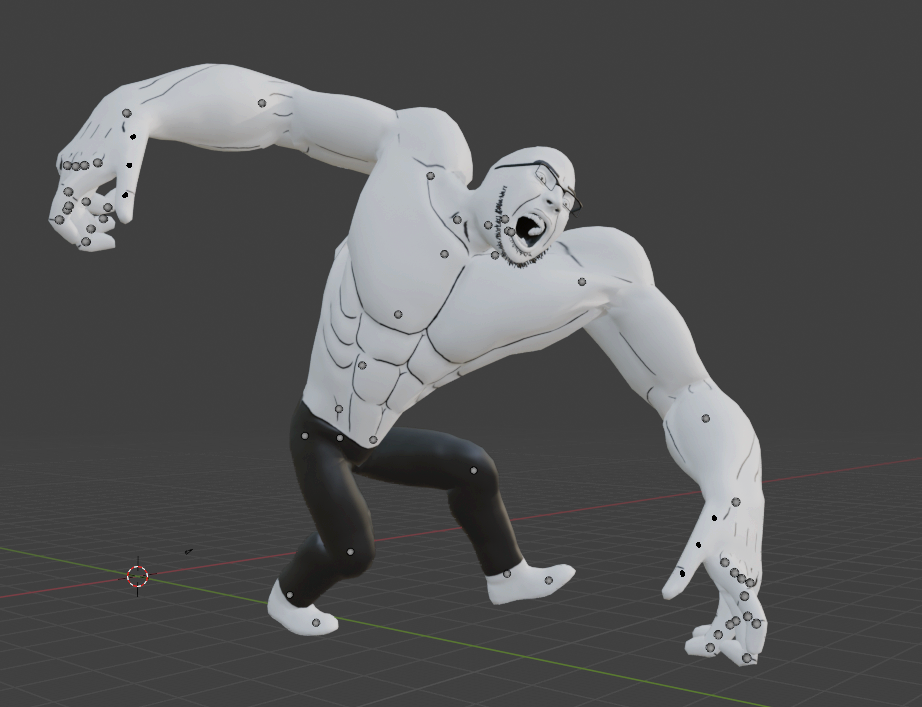Click the wrist bone point of the lowered hand
Image resolution: width=922 pixels, height=707 pixels.
(x=736, y=502)
